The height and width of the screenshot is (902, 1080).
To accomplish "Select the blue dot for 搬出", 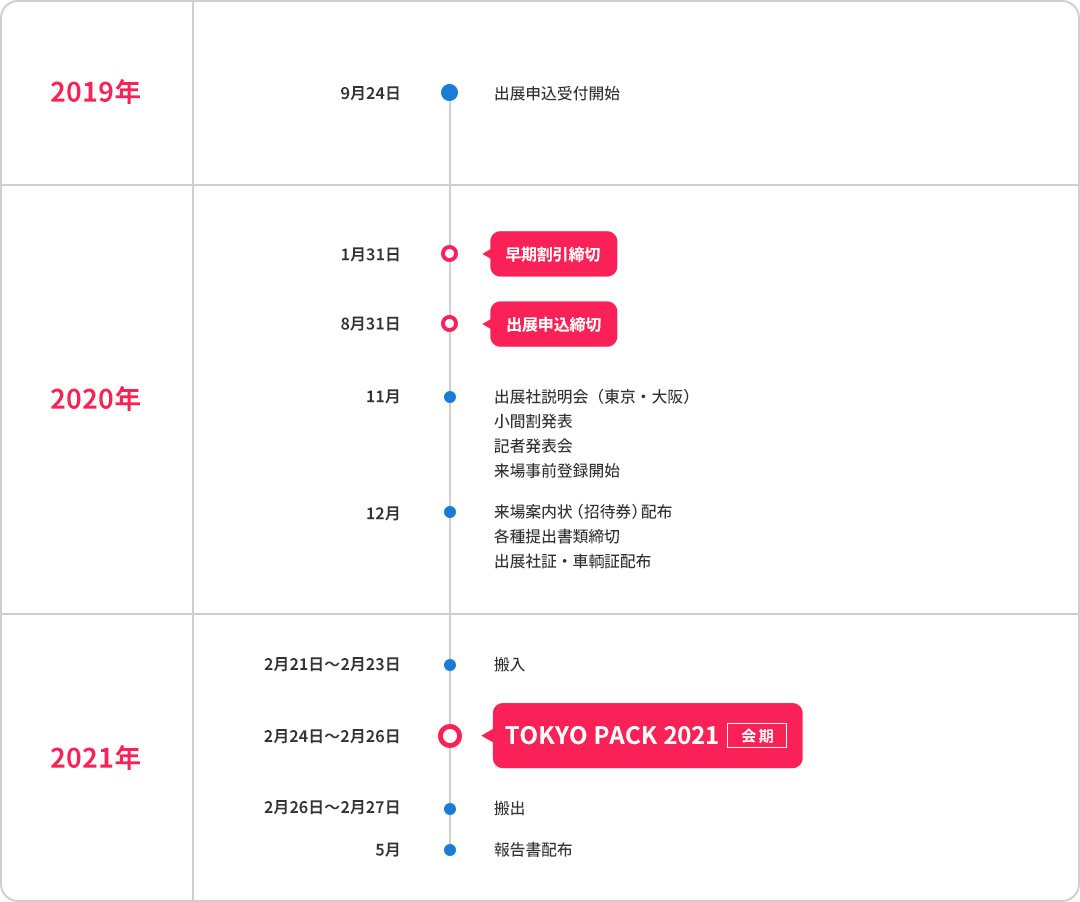I will coord(450,808).
